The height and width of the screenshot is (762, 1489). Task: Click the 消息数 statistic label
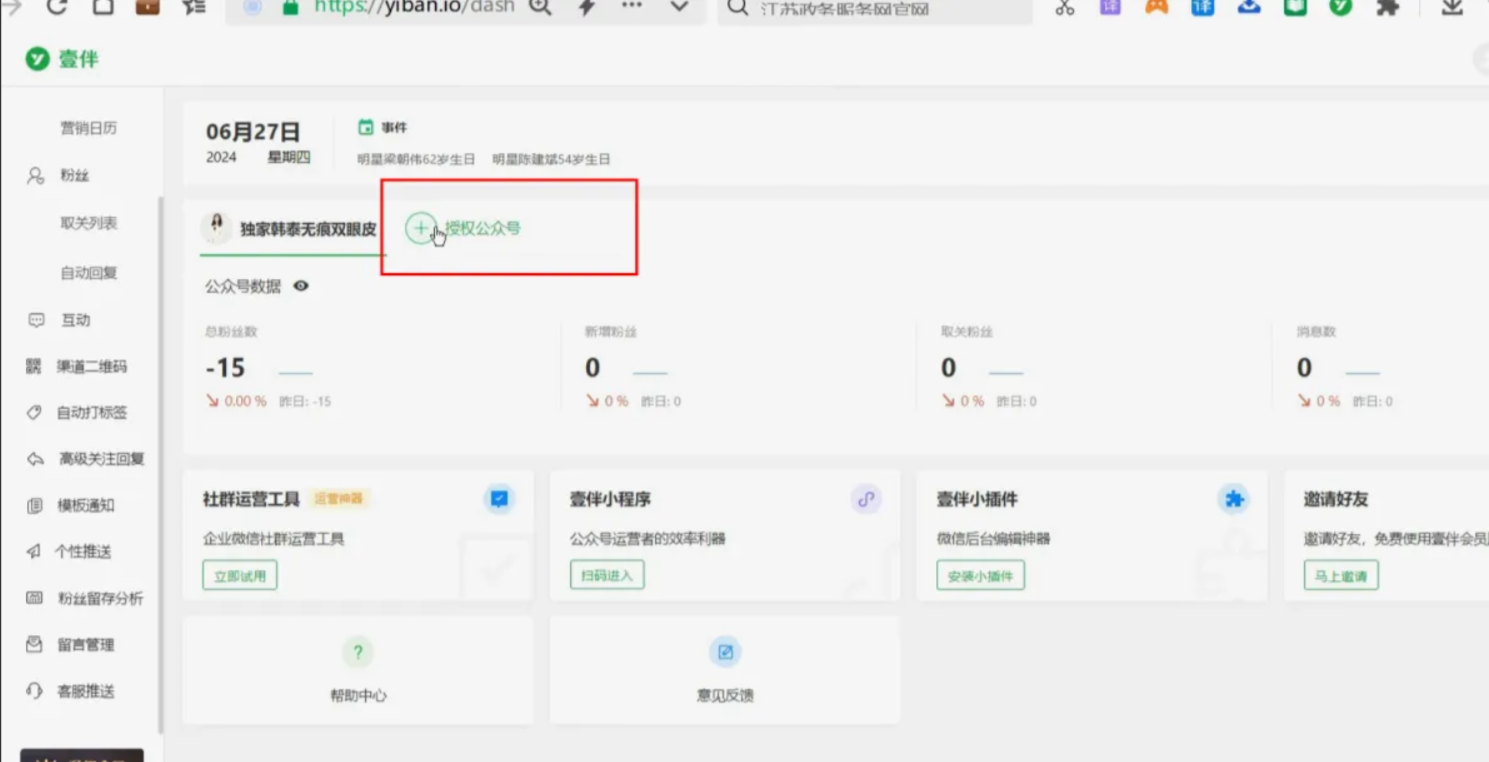[x=1316, y=331]
